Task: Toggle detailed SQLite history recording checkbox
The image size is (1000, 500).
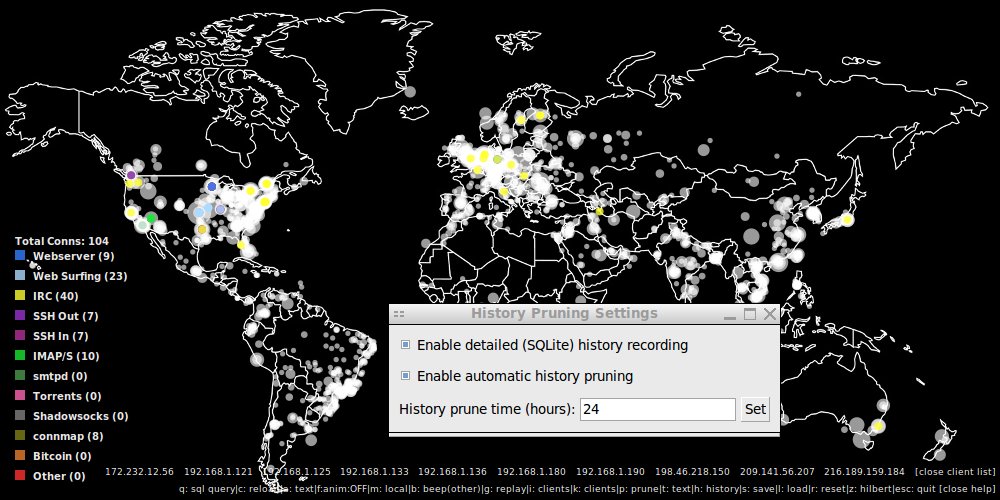Action: pyautogui.click(x=405, y=345)
